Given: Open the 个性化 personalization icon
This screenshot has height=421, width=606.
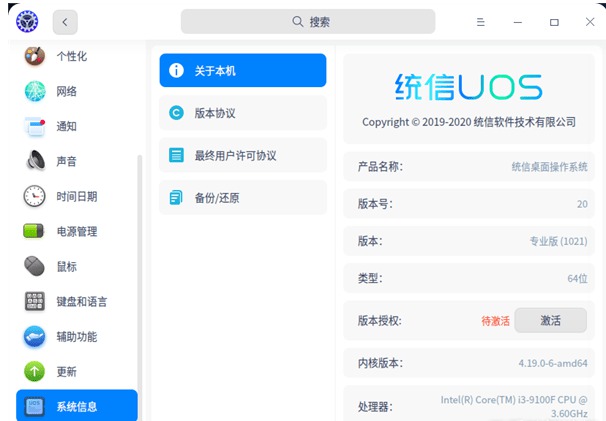Looking at the screenshot, I should (x=34, y=56).
